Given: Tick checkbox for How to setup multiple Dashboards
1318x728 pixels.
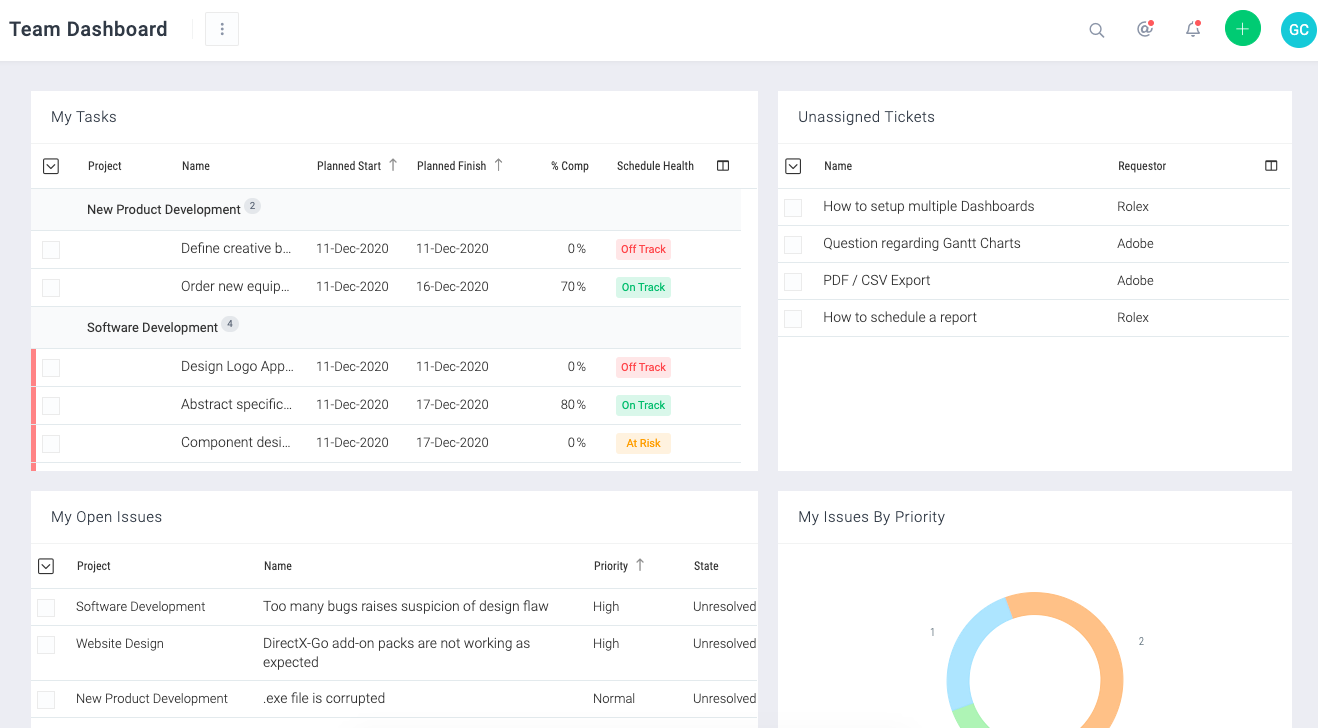Looking at the screenshot, I should (x=793, y=208).
